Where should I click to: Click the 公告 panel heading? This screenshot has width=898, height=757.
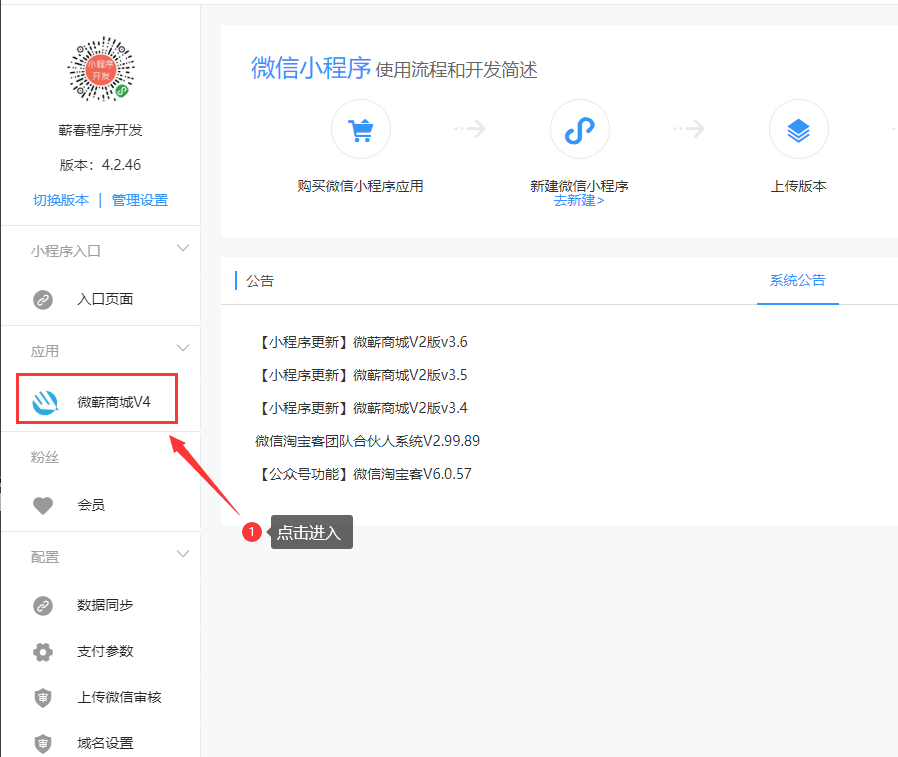pos(260,281)
